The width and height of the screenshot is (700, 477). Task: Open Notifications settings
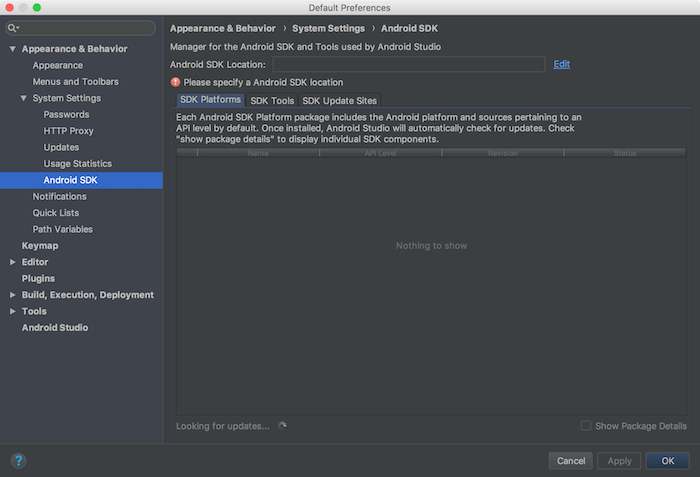tap(59, 197)
